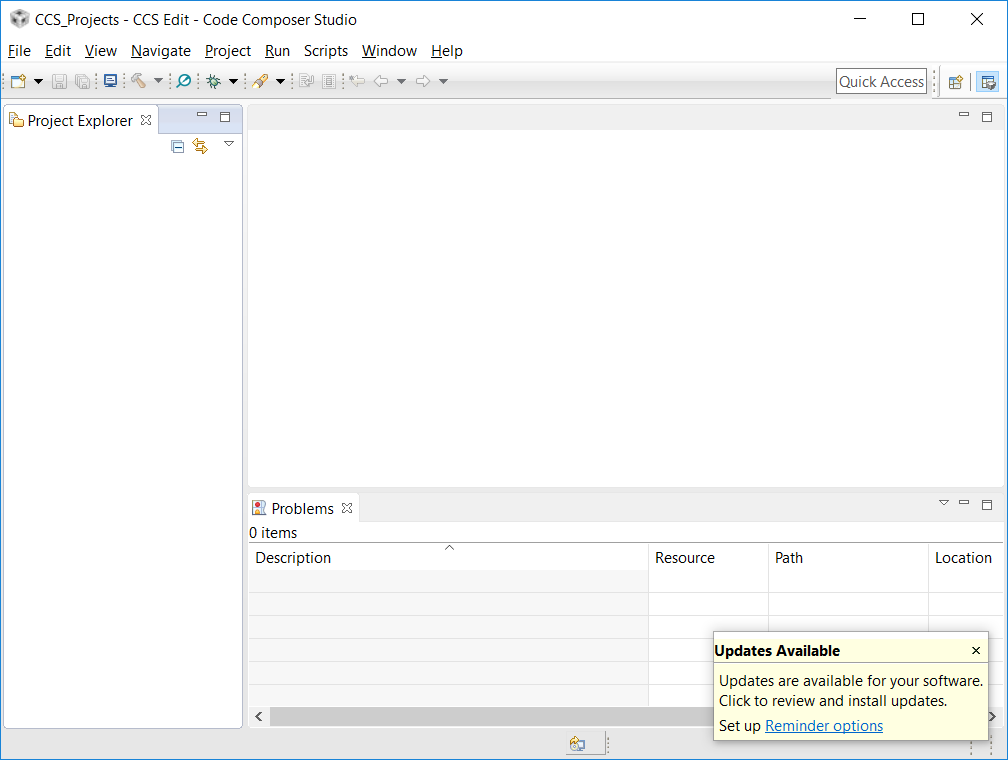Select the Build hammer icon
The image size is (1008, 760).
[137, 81]
